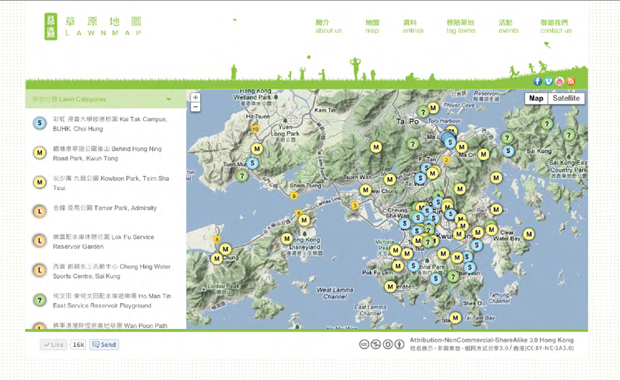Click the S icon beside Kai Tak Campus entry
The width and height of the screenshot is (620, 380).
tap(40, 123)
